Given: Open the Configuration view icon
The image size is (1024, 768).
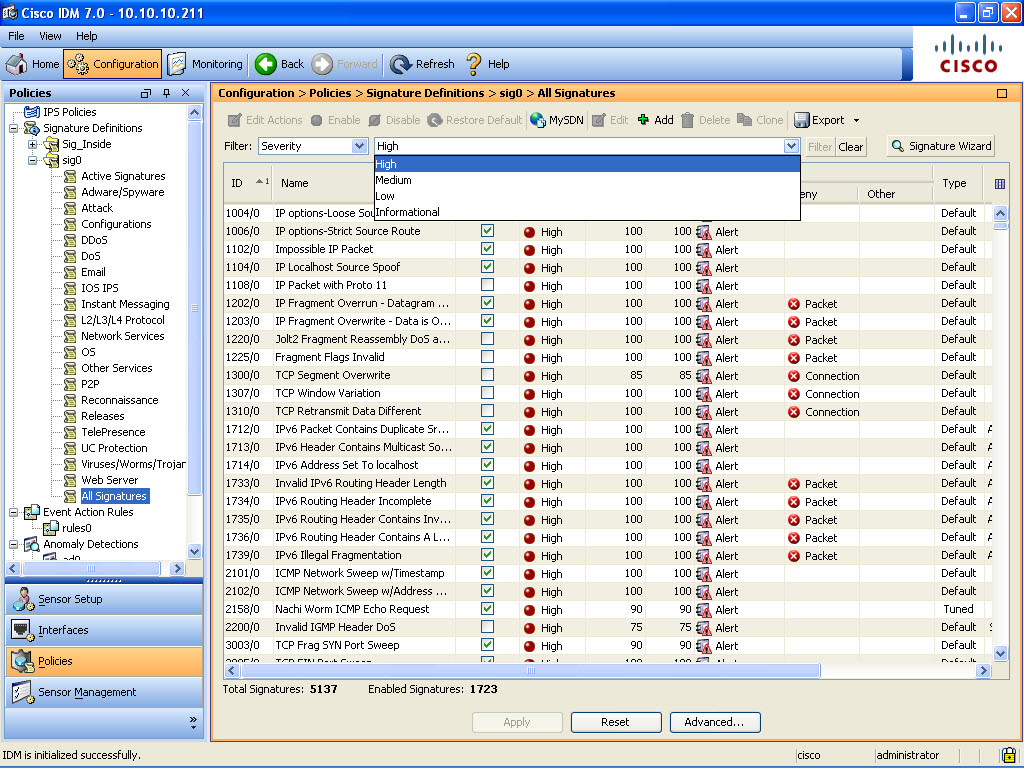Looking at the screenshot, I should click(78, 64).
